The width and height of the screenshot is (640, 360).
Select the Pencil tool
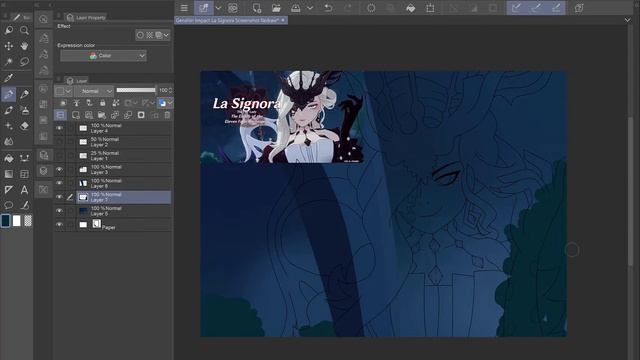pyautogui.click(x=24, y=94)
